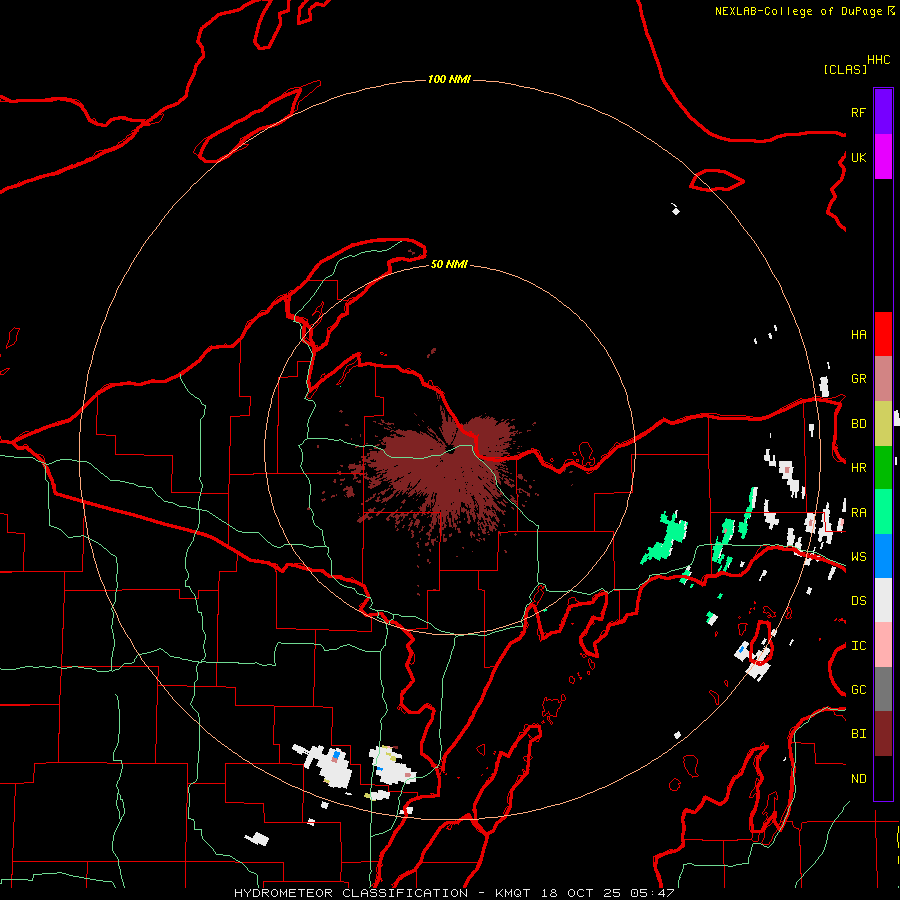Click the BI dark red legend swatch

click(x=883, y=734)
